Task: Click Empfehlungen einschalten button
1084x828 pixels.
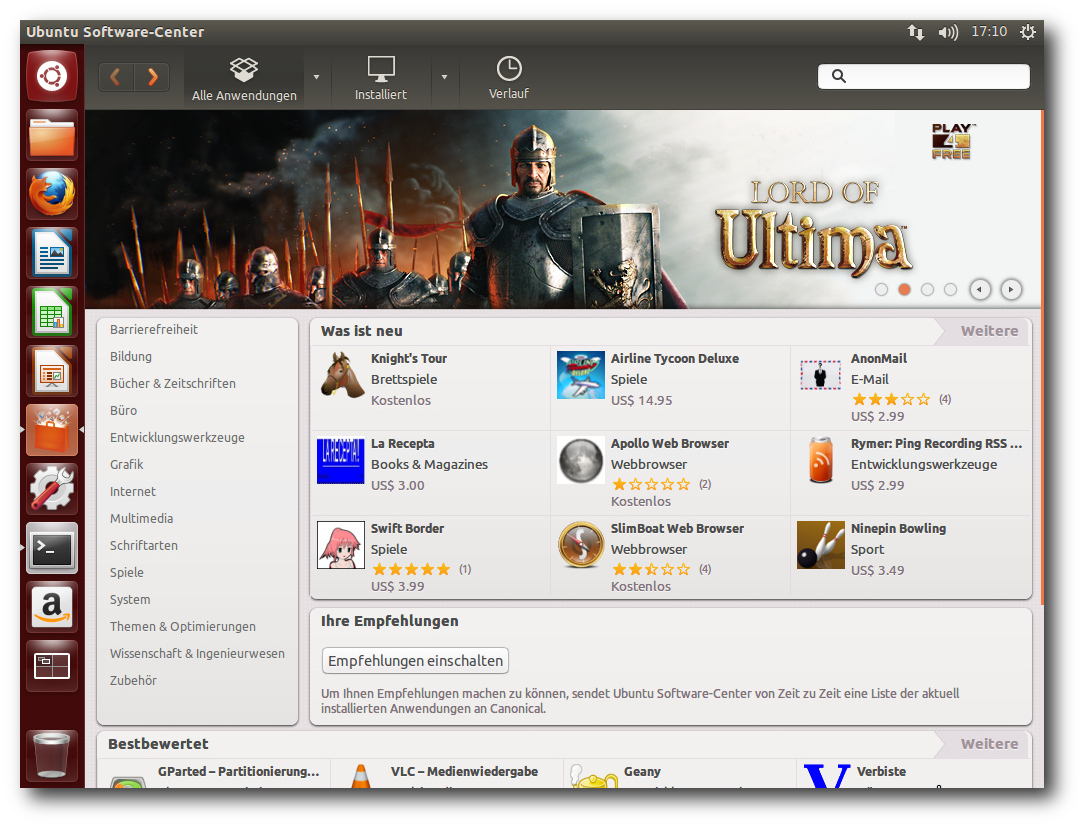Action: point(415,661)
